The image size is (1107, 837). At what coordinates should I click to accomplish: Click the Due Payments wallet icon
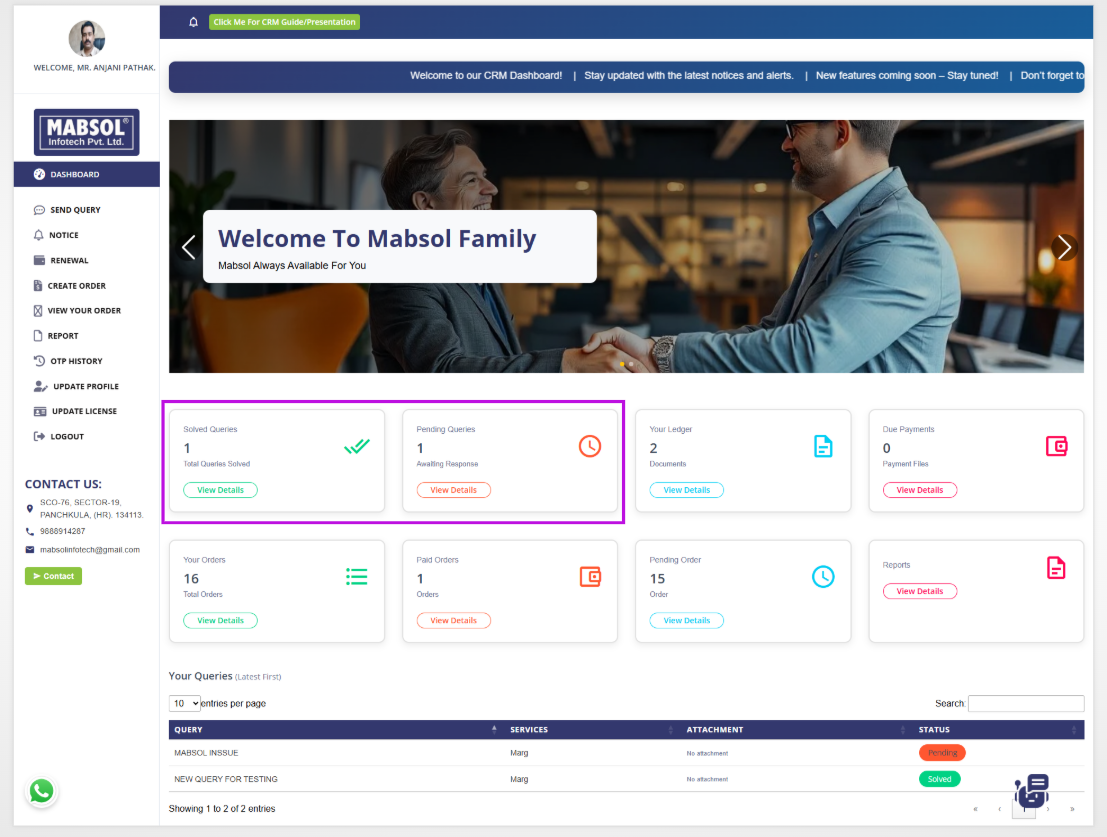[1056, 446]
